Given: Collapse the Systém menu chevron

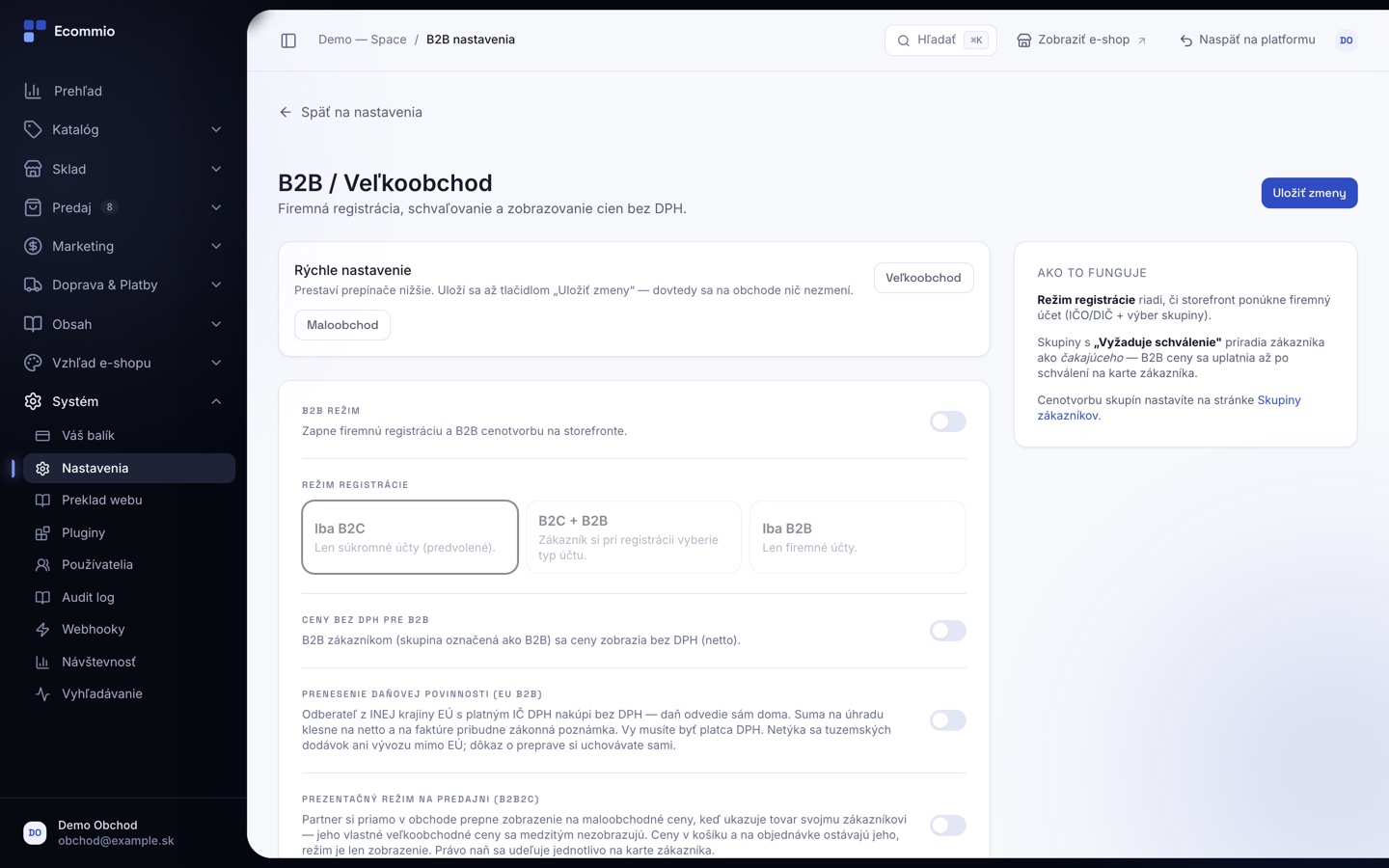Looking at the screenshot, I should (x=216, y=401).
